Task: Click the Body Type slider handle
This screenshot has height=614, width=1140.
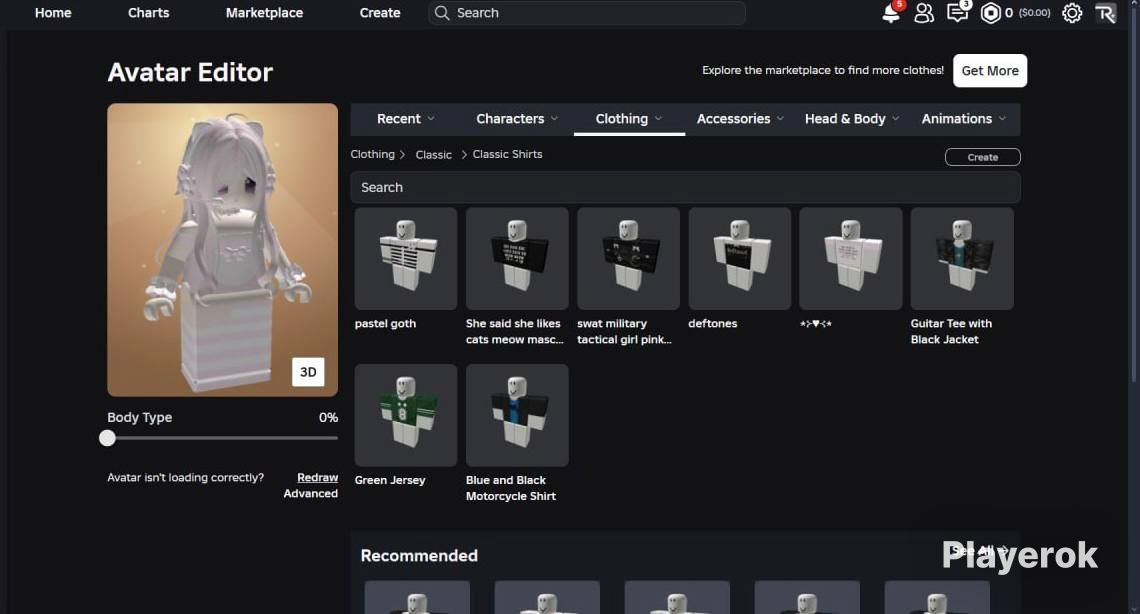Action: coord(108,437)
